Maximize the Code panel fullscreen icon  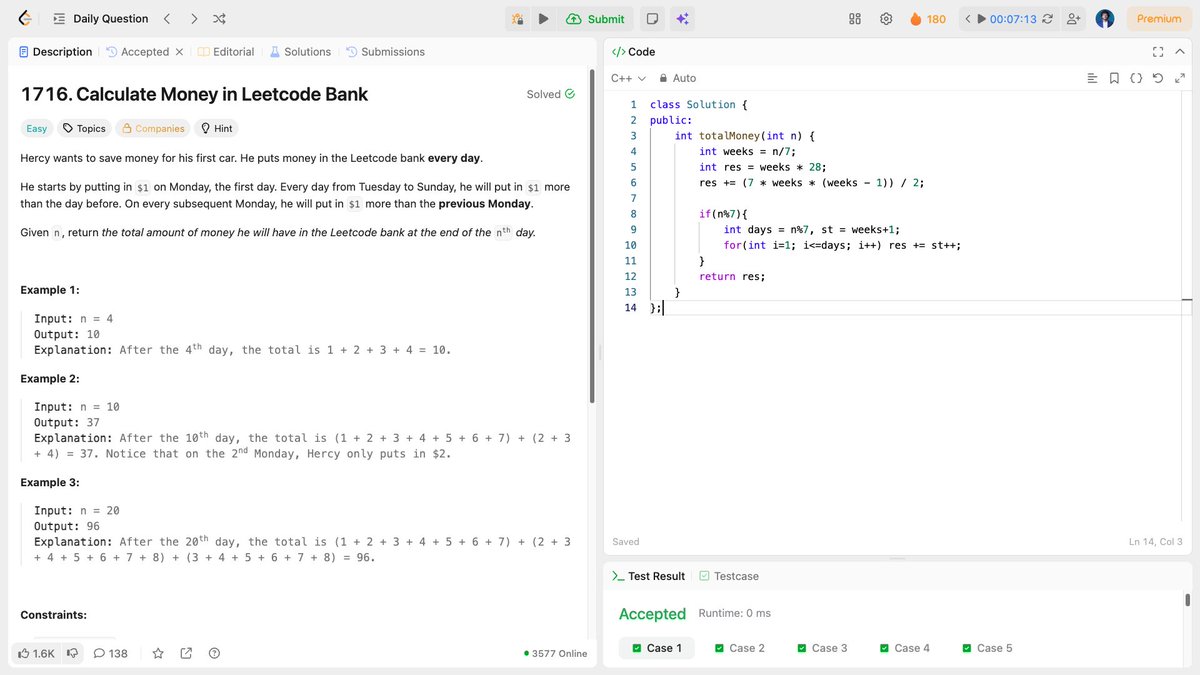point(1158,52)
